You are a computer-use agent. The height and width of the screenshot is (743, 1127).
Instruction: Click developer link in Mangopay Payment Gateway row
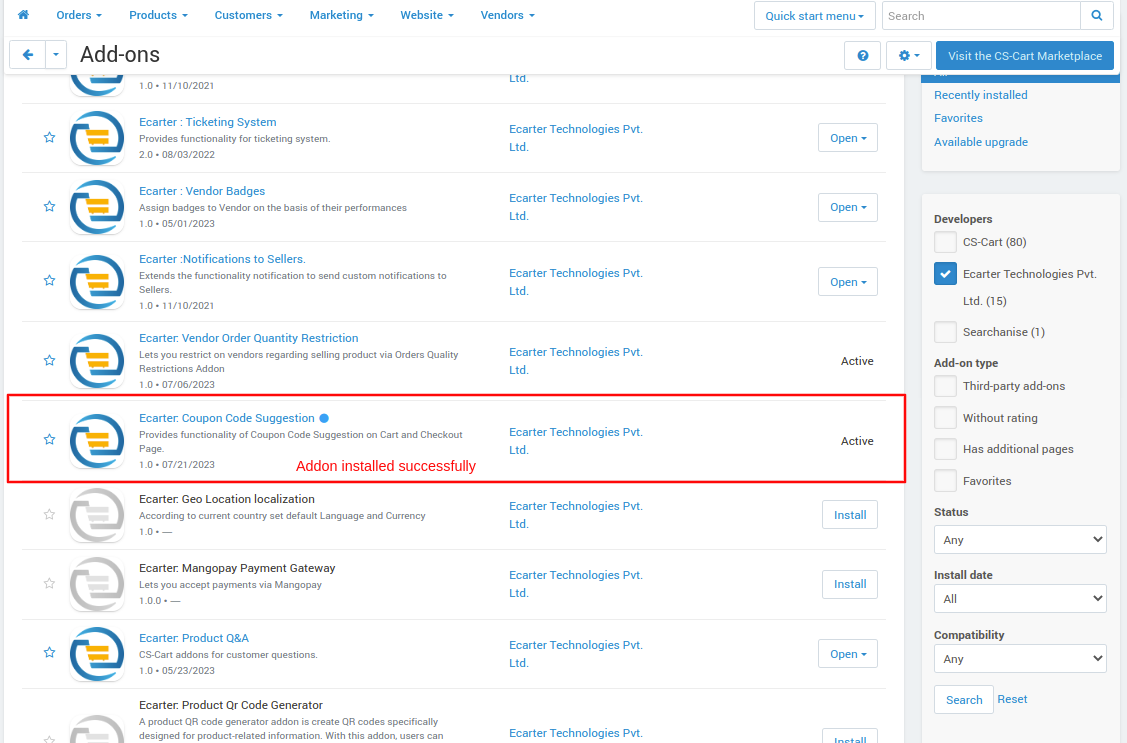tap(576, 584)
